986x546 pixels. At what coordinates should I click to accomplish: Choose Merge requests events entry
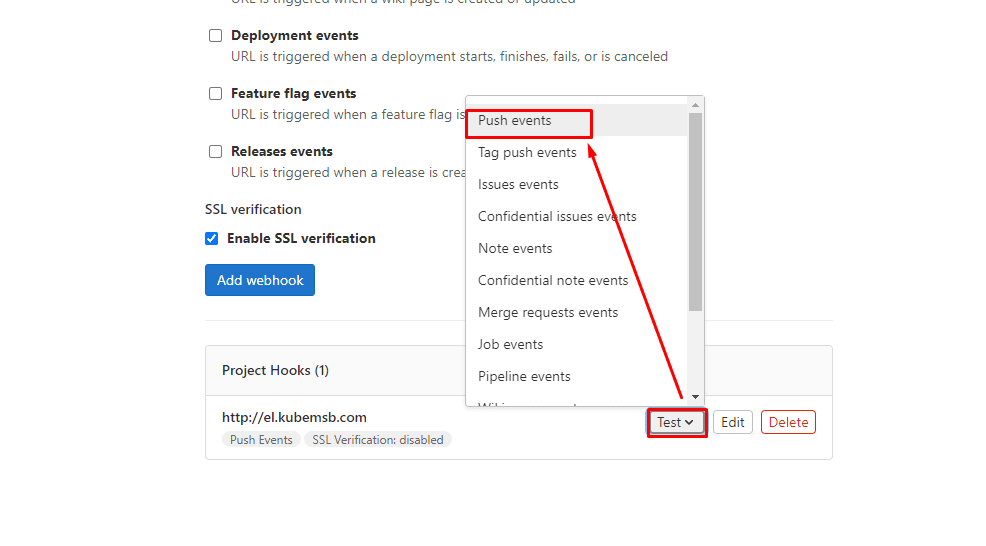[x=577, y=313]
